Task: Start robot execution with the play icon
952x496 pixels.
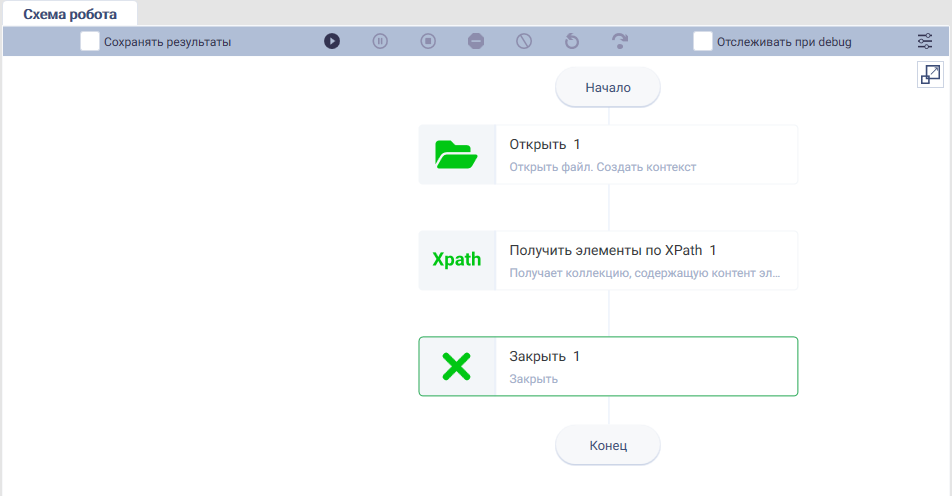Action: 332,41
